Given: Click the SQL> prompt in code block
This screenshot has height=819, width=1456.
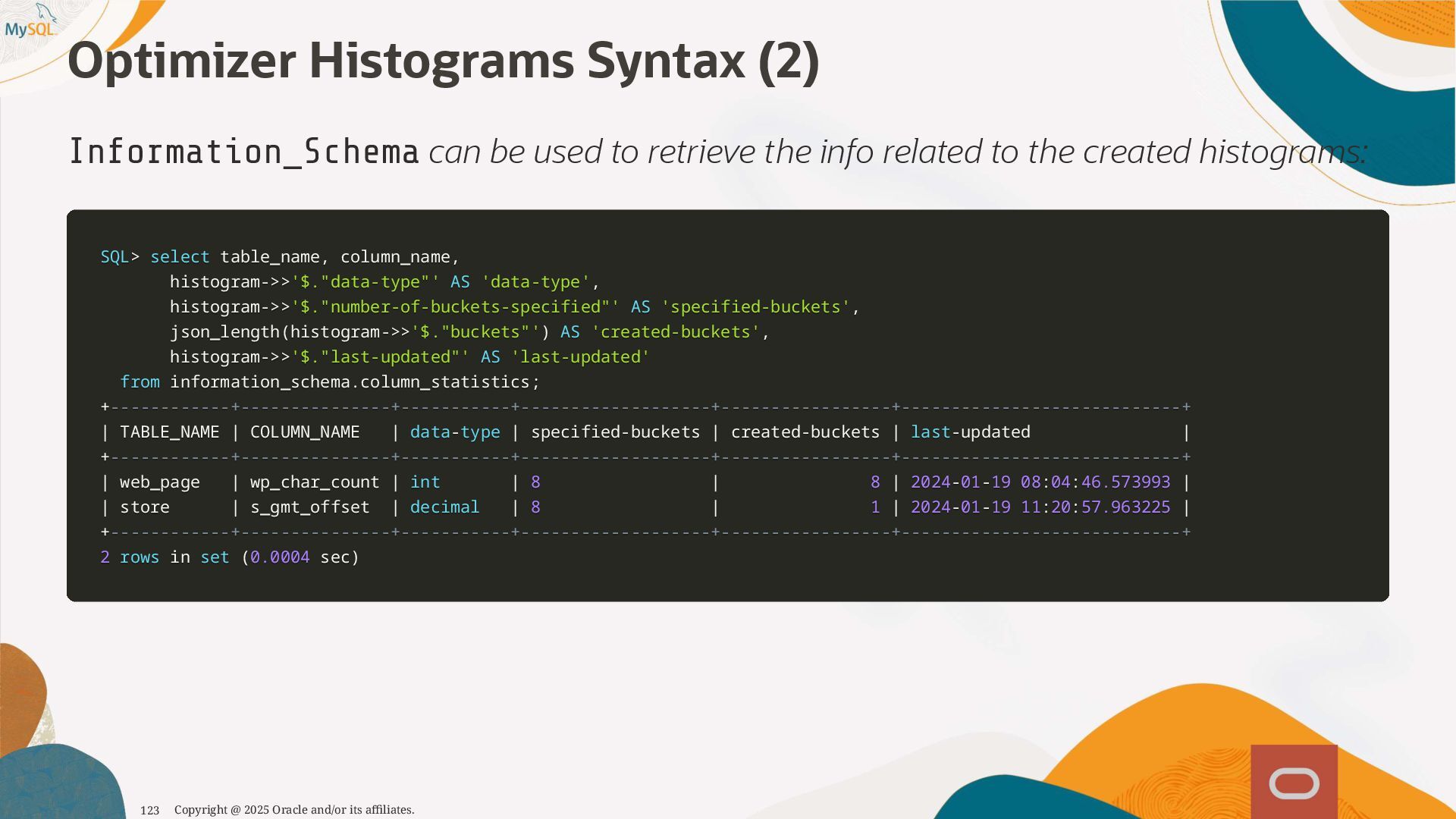Looking at the screenshot, I should tap(119, 257).
